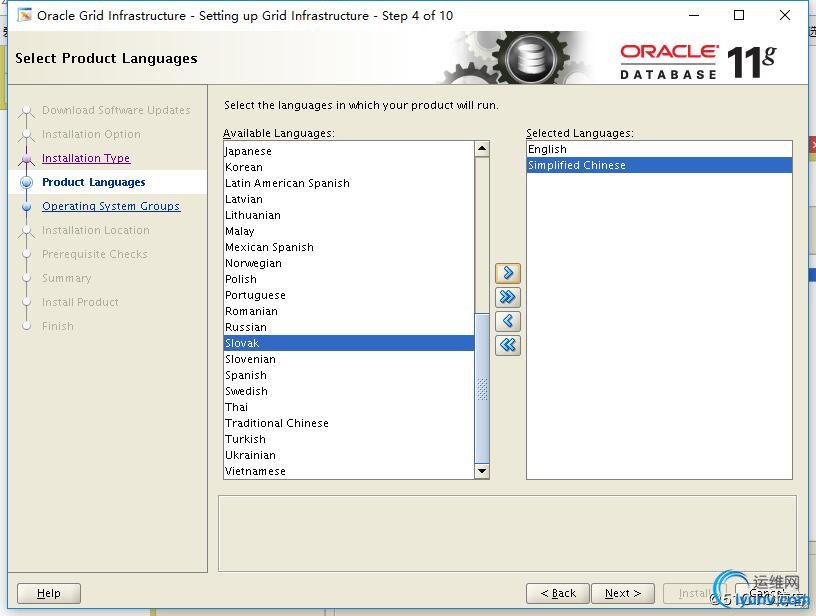Select Korean in Available Languages
Screen dimensions: 816x616
[349, 168]
